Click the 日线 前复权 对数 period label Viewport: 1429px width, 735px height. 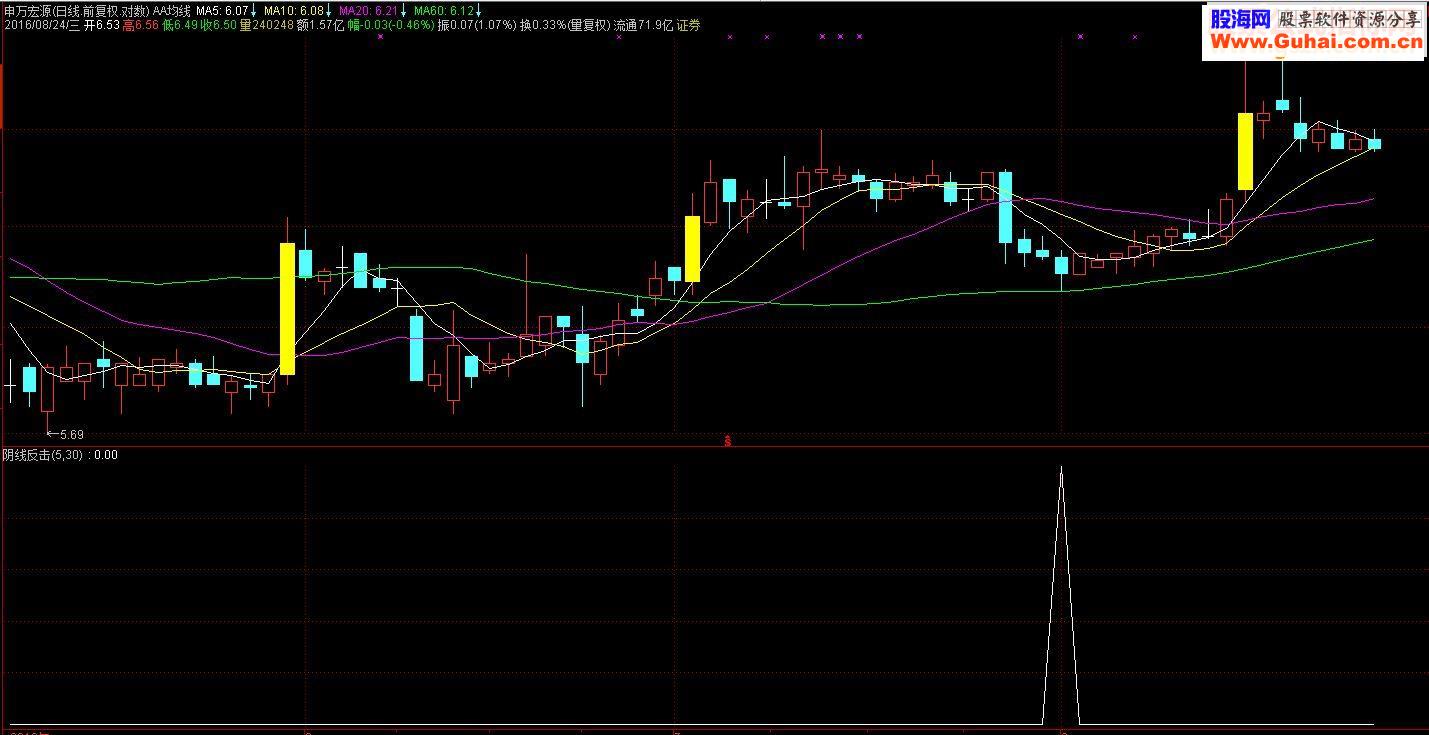pyautogui.click(x=101, y=10)
